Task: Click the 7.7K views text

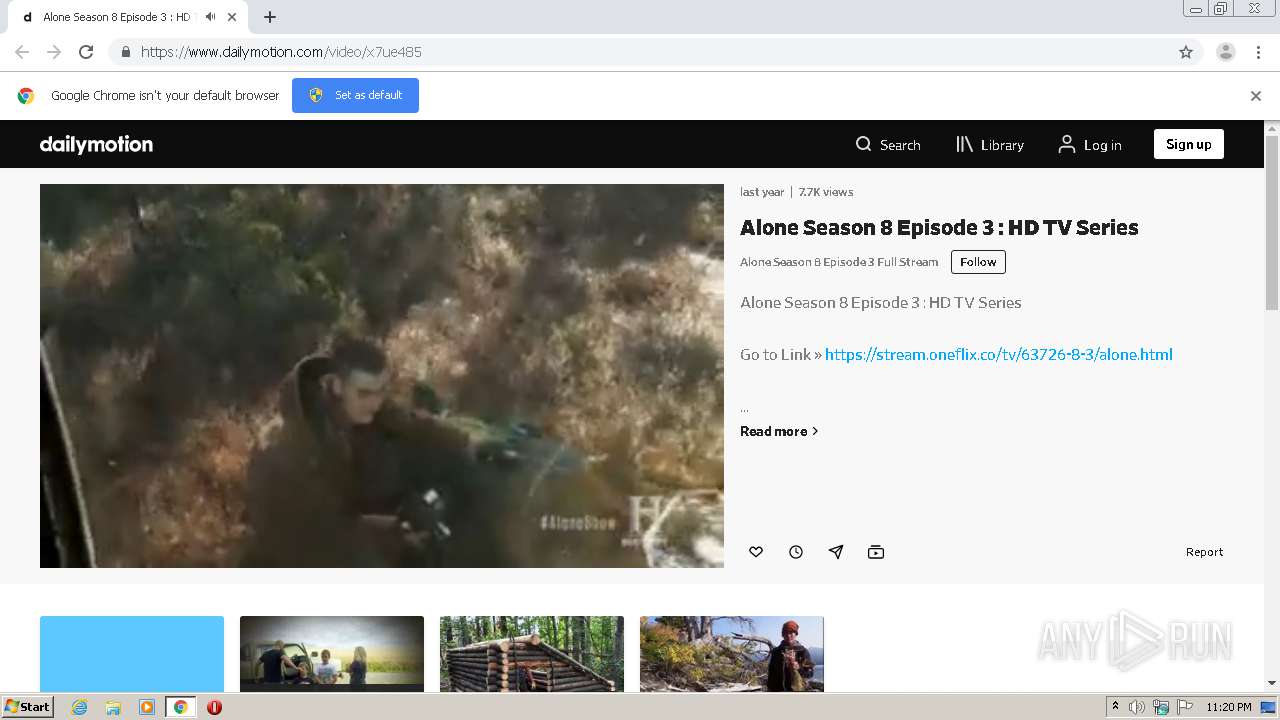Action: tap(826, 192)
